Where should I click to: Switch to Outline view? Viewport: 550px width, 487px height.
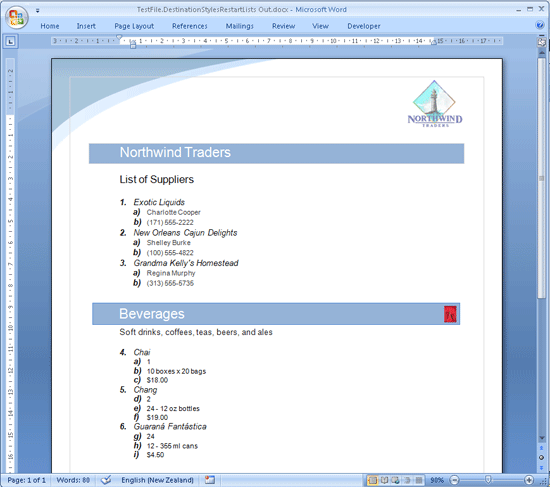407,480
